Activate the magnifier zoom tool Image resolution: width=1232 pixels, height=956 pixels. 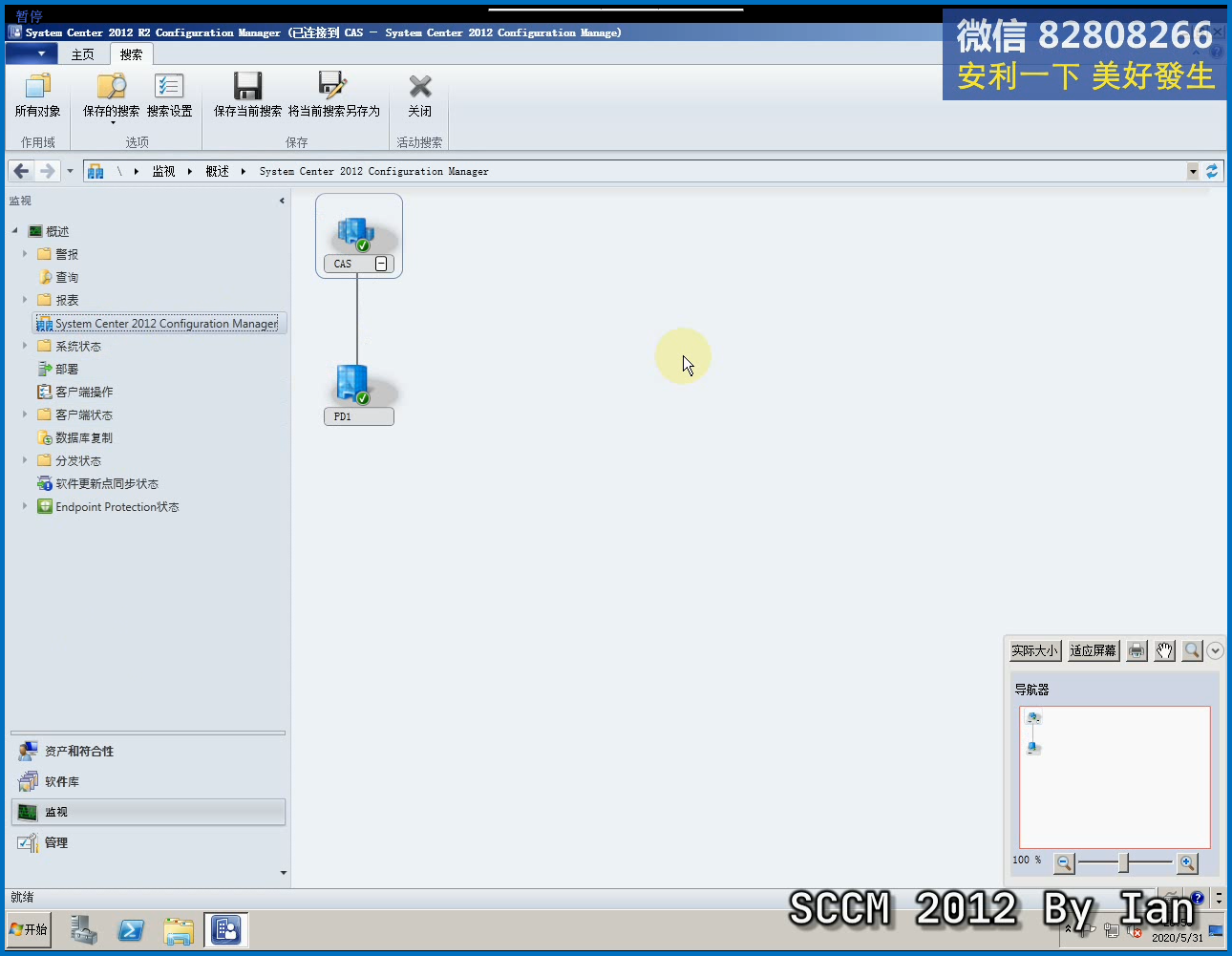pyautogui.click(x=1192, y=650)
